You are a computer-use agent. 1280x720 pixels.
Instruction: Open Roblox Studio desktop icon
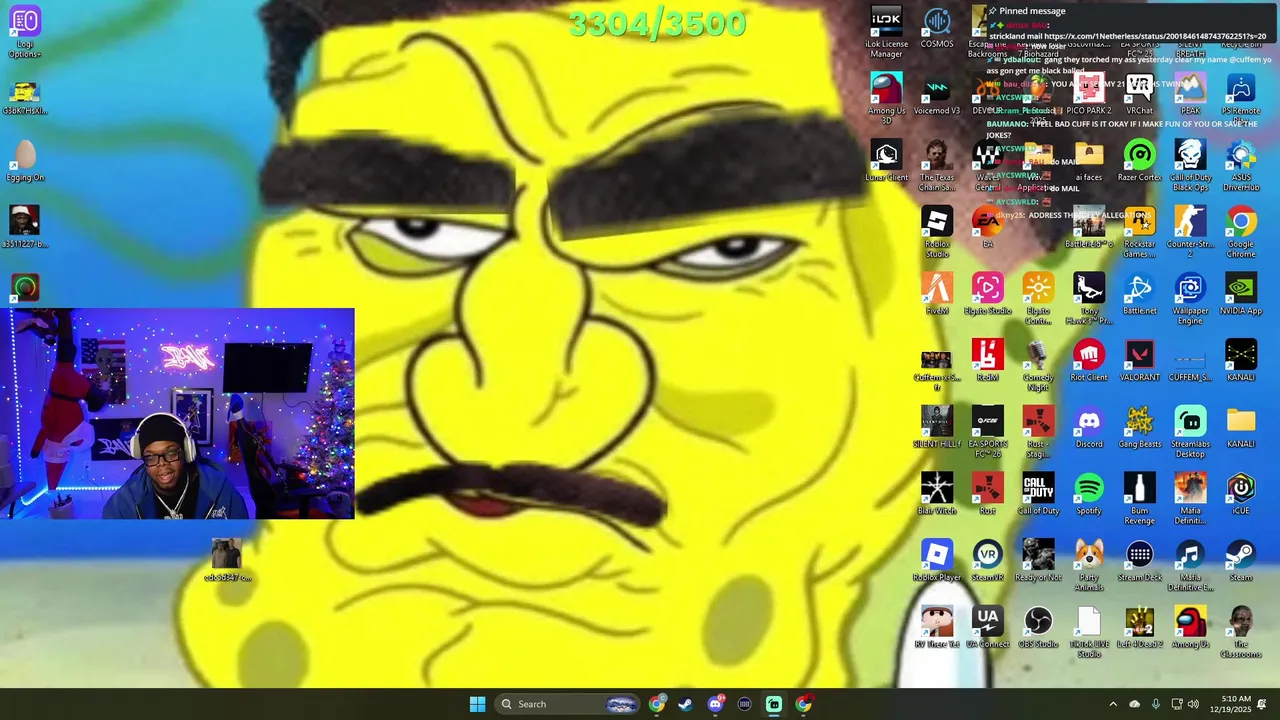(937, 232)
